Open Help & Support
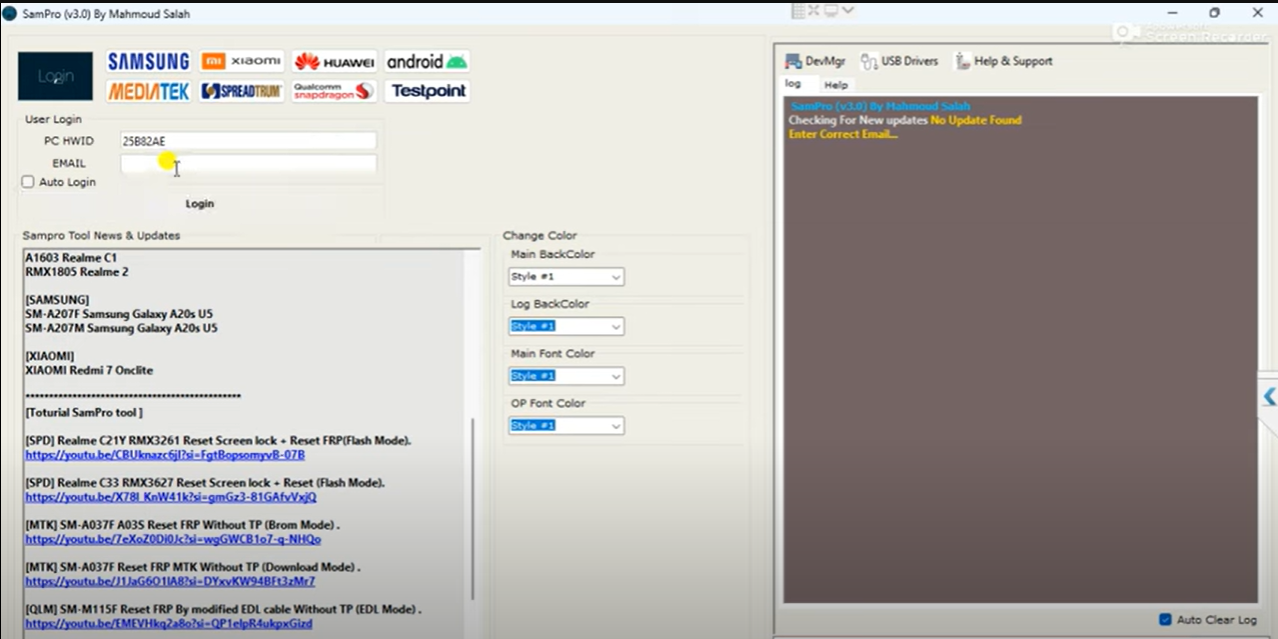 [1003, 61]
